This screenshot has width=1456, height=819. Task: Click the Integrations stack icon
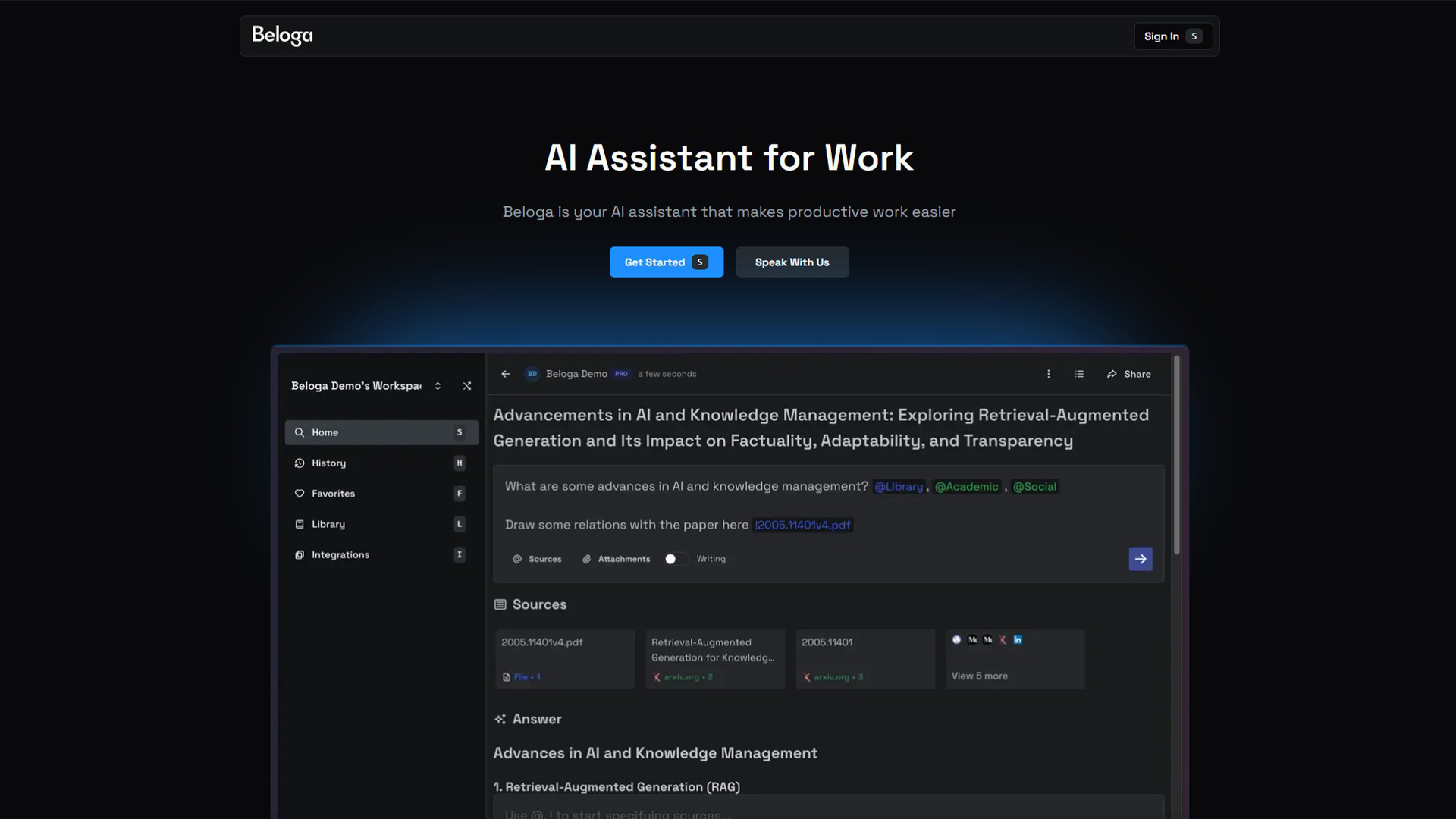(300, 555)
